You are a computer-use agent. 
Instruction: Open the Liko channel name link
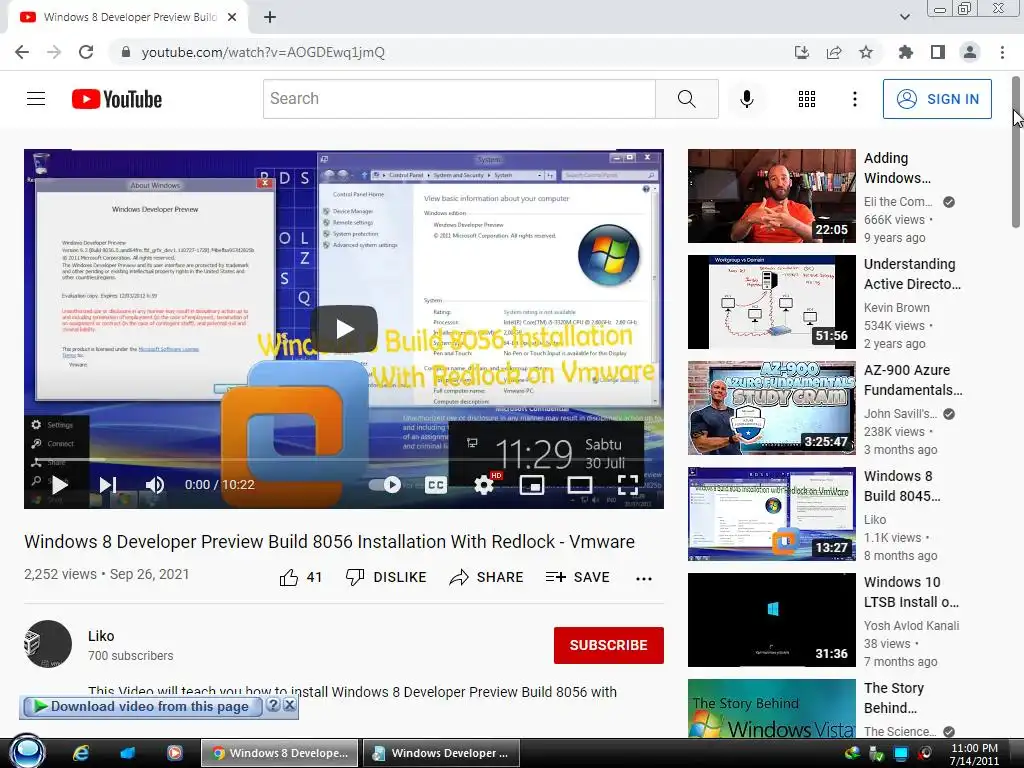click(x=101, y=636)
